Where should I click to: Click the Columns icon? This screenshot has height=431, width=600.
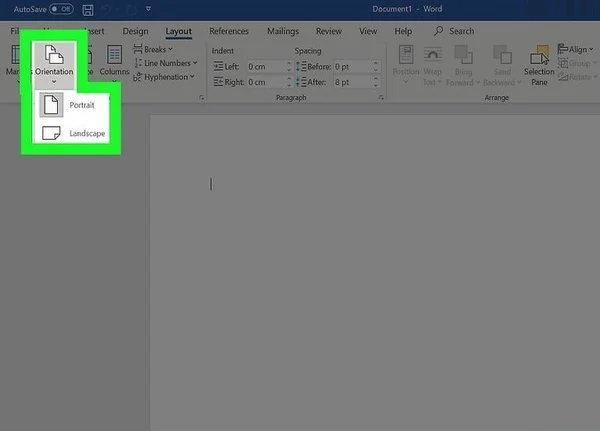[114, 54]
